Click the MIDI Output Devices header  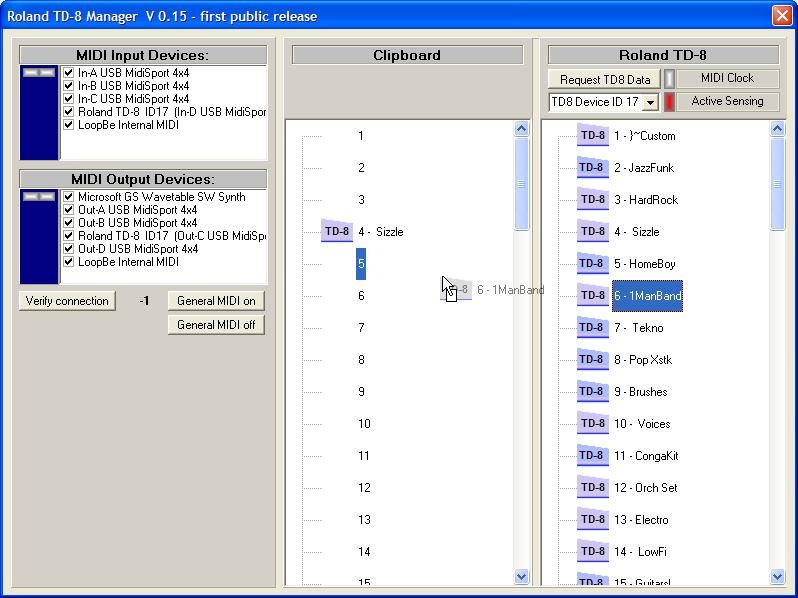(143, 179)
